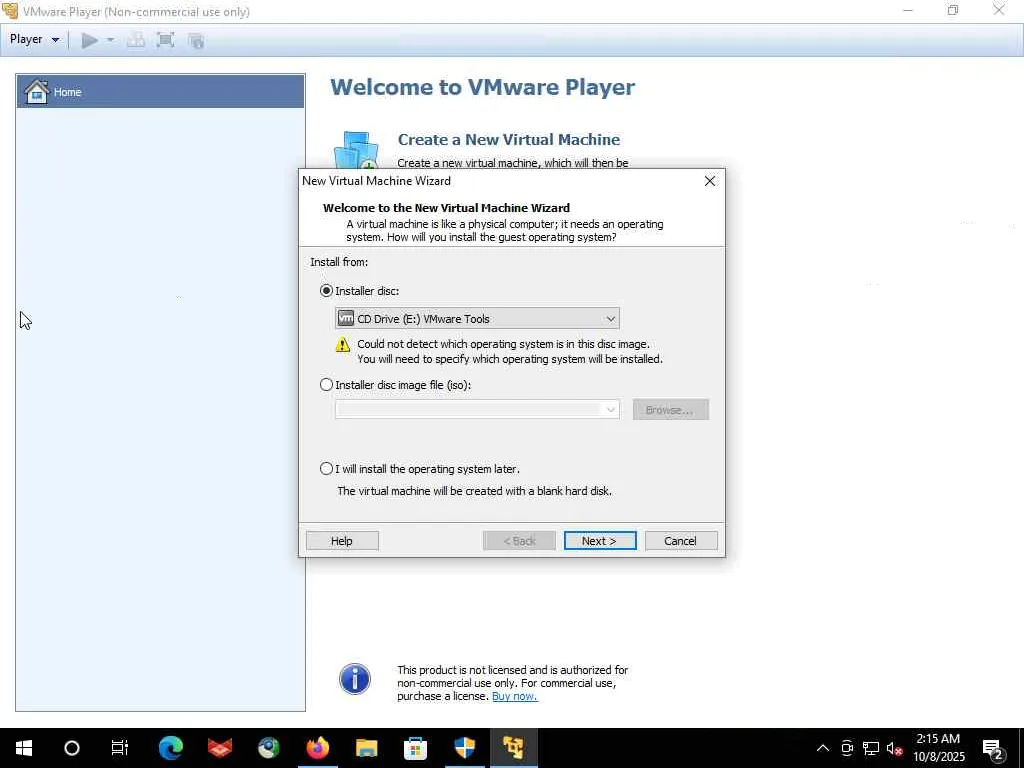Screen dimensions: 1024x768
Task: Click the Unity mode toolbar icon
Action: click(196, 40)
